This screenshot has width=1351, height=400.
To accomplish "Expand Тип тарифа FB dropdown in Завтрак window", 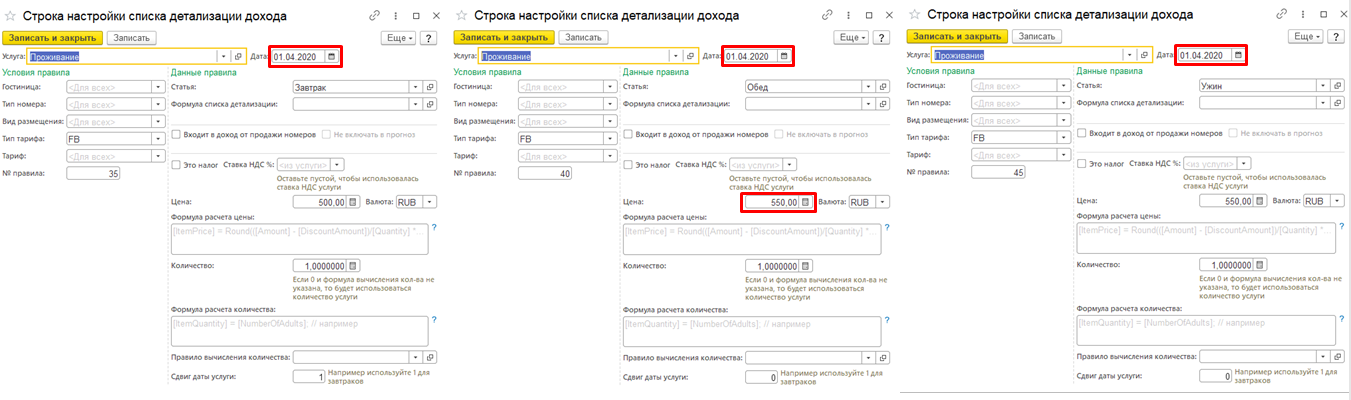I will [x=158, y=138].
